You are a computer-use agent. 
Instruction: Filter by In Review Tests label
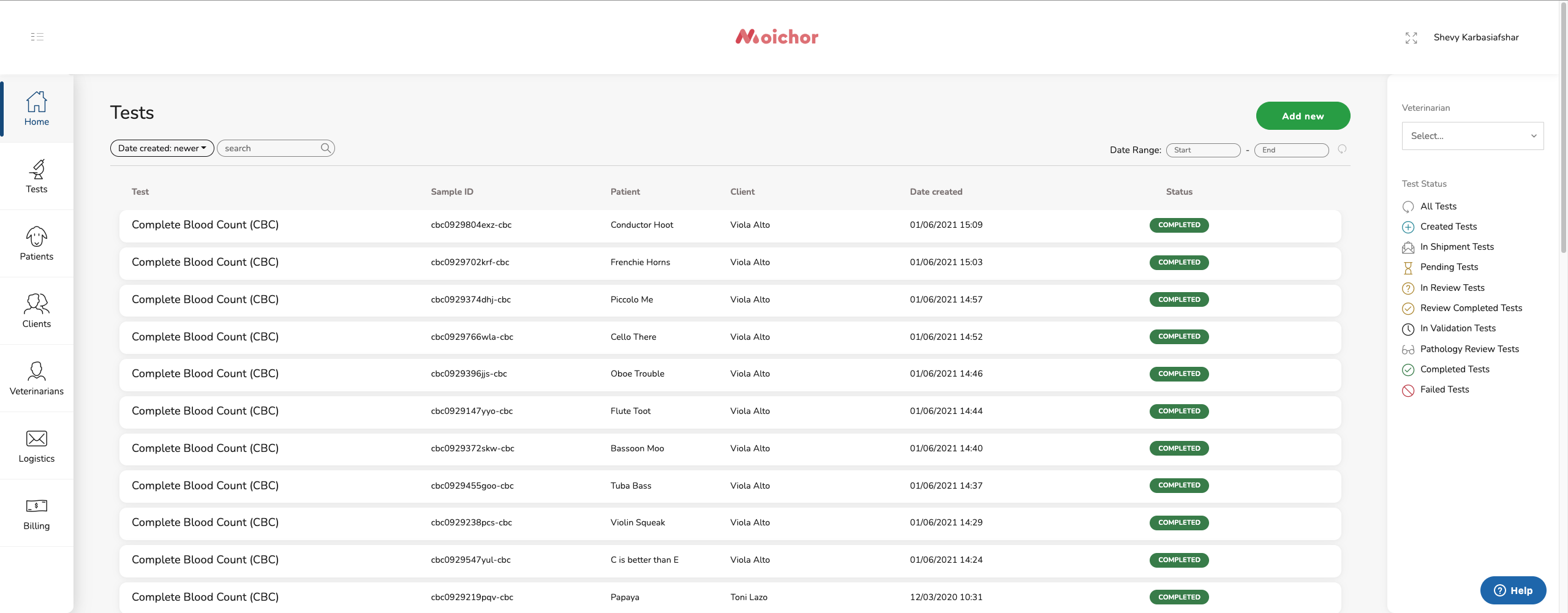(x=1452, y=288)
